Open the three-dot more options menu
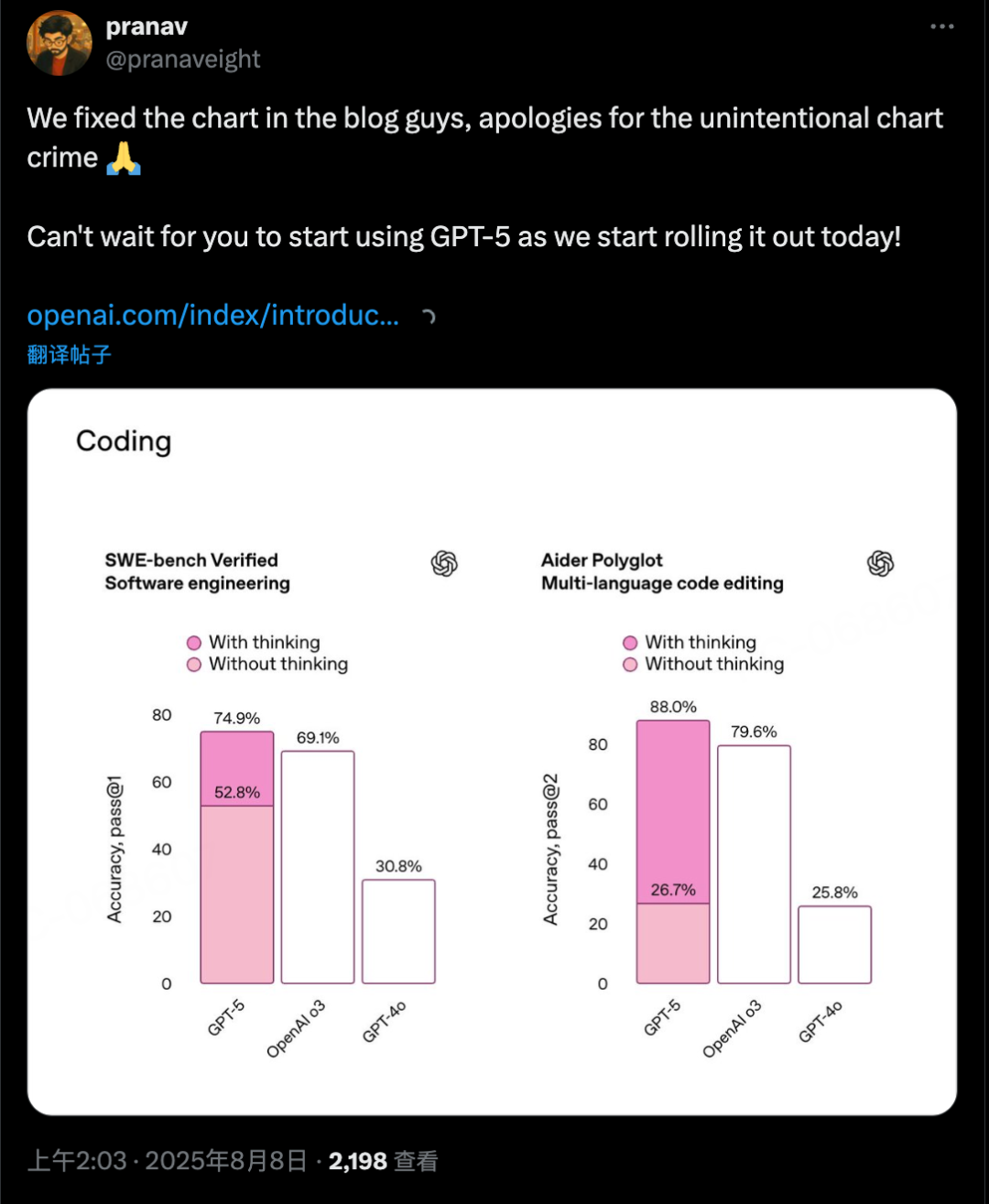Screen dimensions: 989x1204 click(942, 27)
